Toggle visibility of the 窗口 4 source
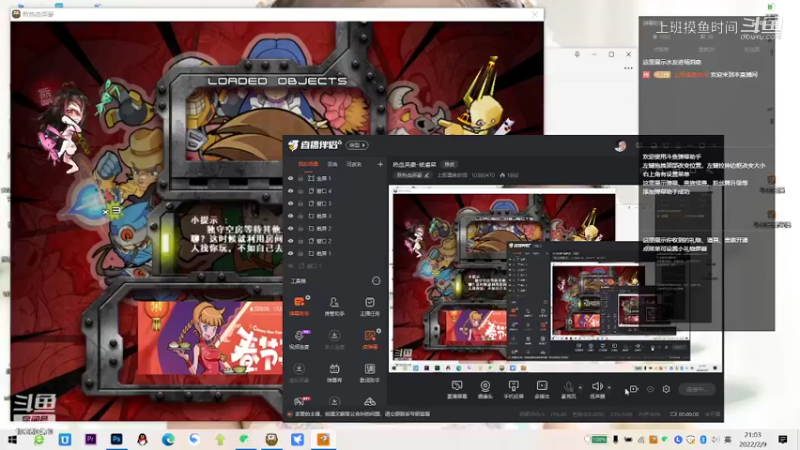Screen dimensions: 800x450 point(291,191)
